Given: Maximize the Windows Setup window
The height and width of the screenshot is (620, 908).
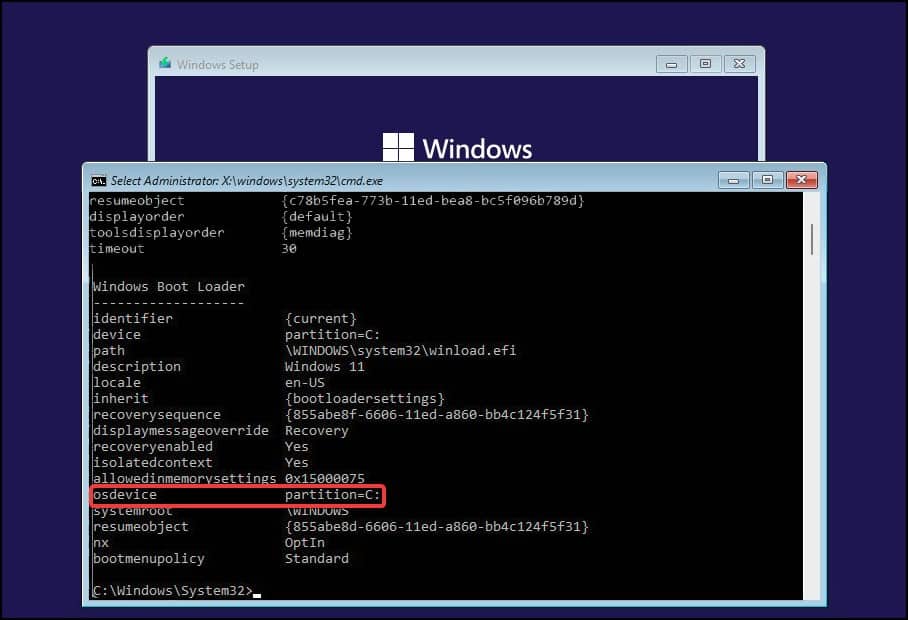Looking at the screenshot, I should click(x=705, y=64).
